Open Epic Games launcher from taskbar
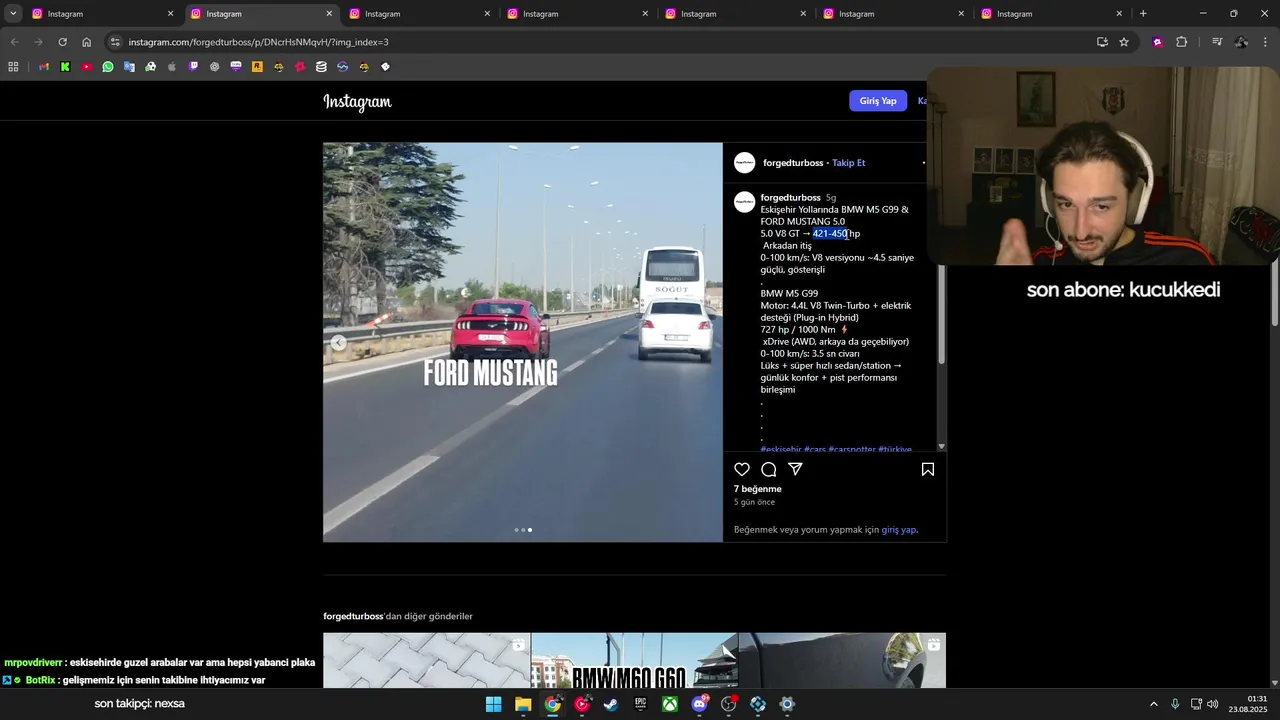Screen dimensions: 1280x720 click(x=640, y=704)
